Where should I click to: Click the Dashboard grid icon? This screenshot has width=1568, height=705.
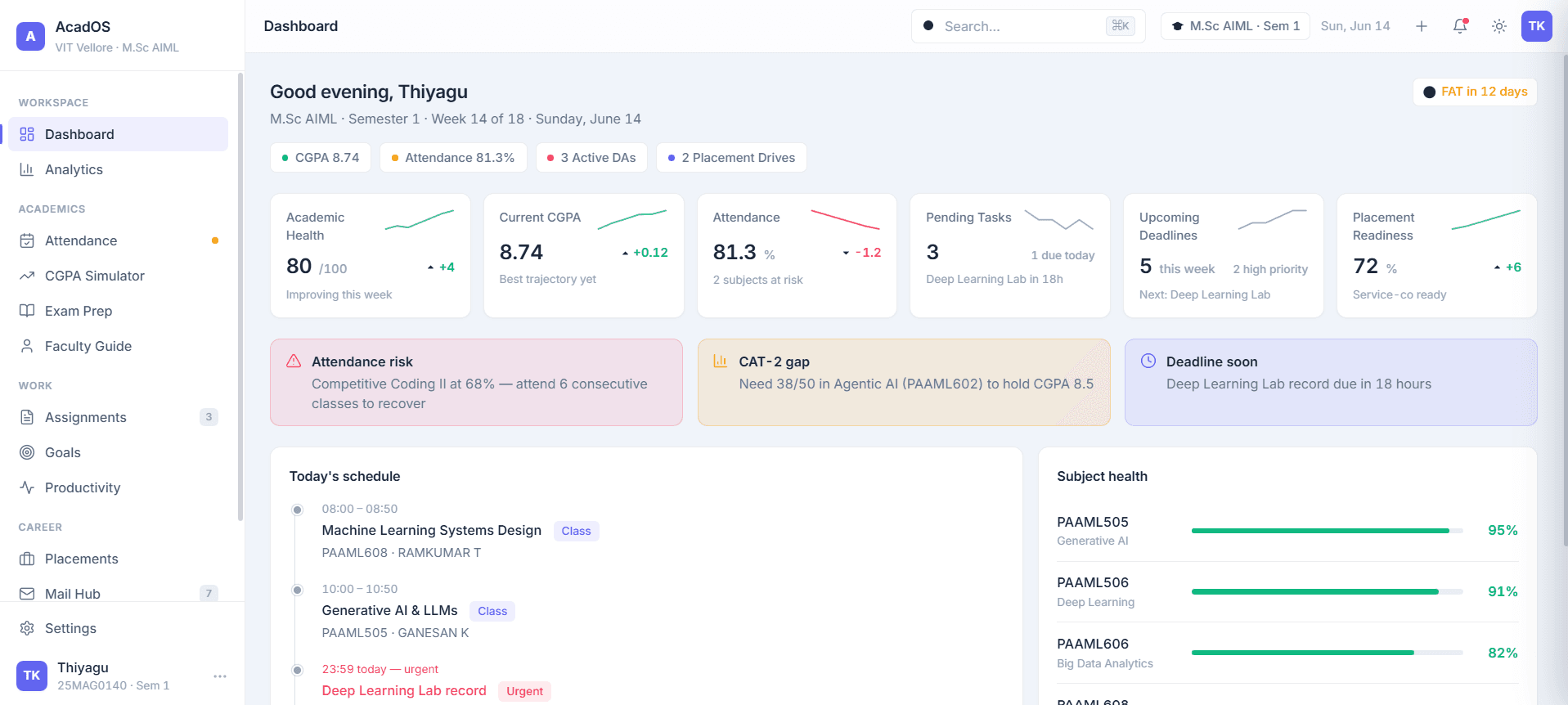click(x=27, y=134)
